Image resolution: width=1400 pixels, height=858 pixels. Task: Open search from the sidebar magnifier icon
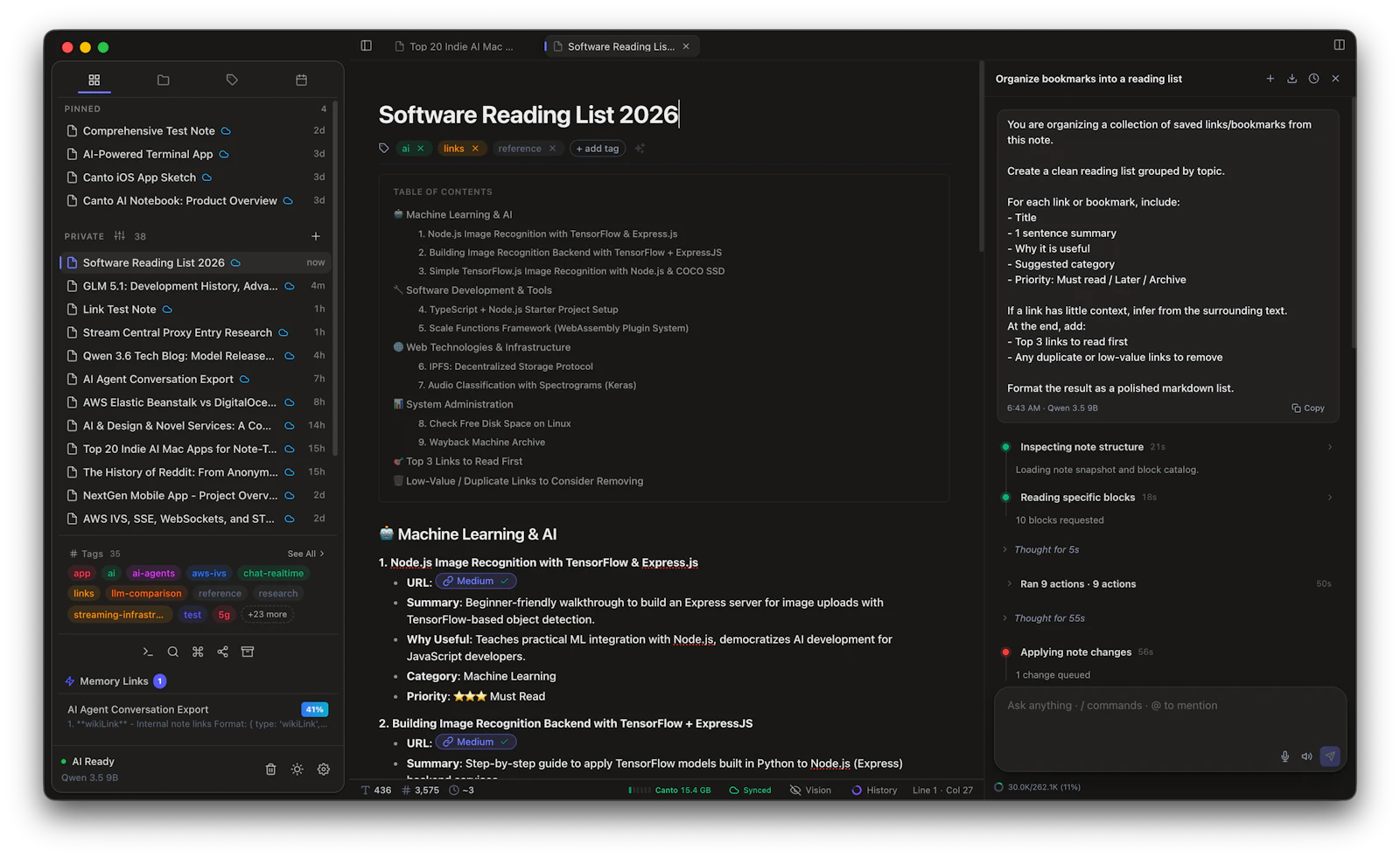pyautogui.click(x=173, y=652)
